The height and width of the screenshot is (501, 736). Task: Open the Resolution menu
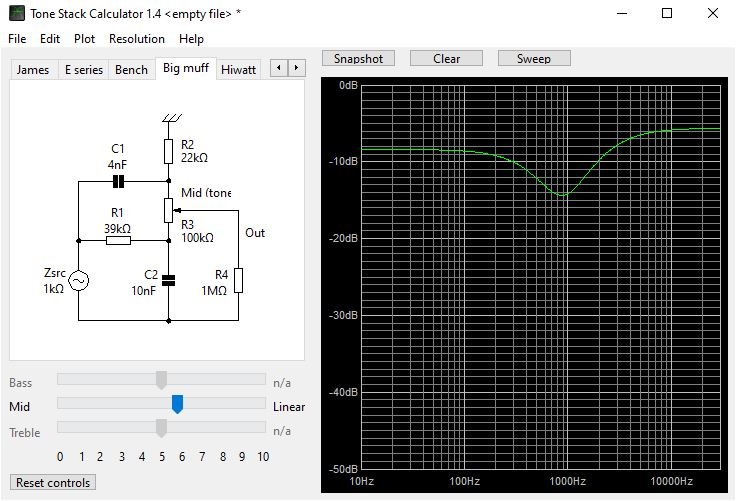click(x=137, y=39)
